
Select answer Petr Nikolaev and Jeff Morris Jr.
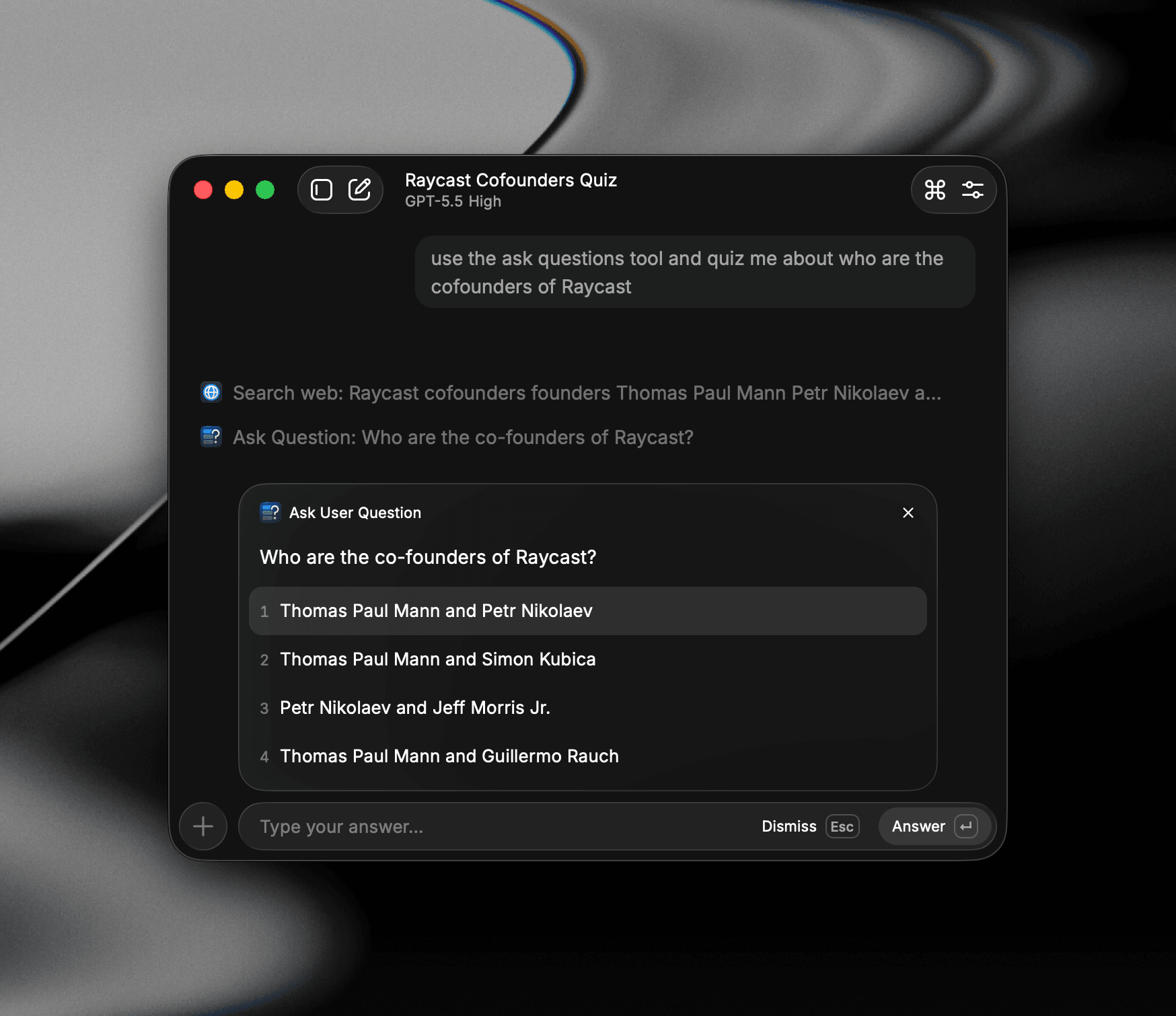[588, 708]
